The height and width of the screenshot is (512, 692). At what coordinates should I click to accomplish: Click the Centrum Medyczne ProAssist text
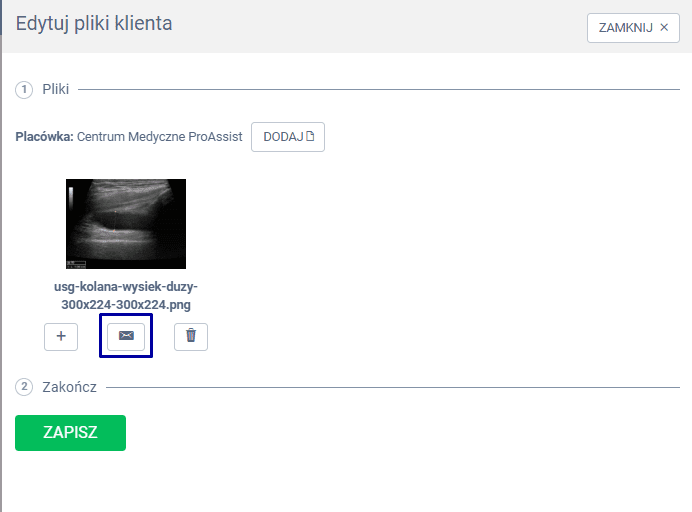pyautogui.click(x=160, y=137)
